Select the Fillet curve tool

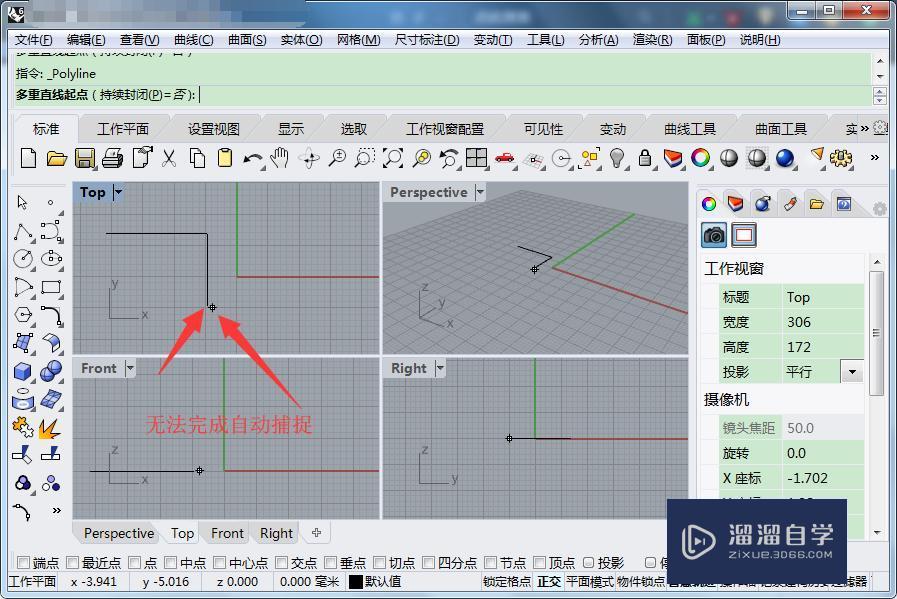click(51, 315)
